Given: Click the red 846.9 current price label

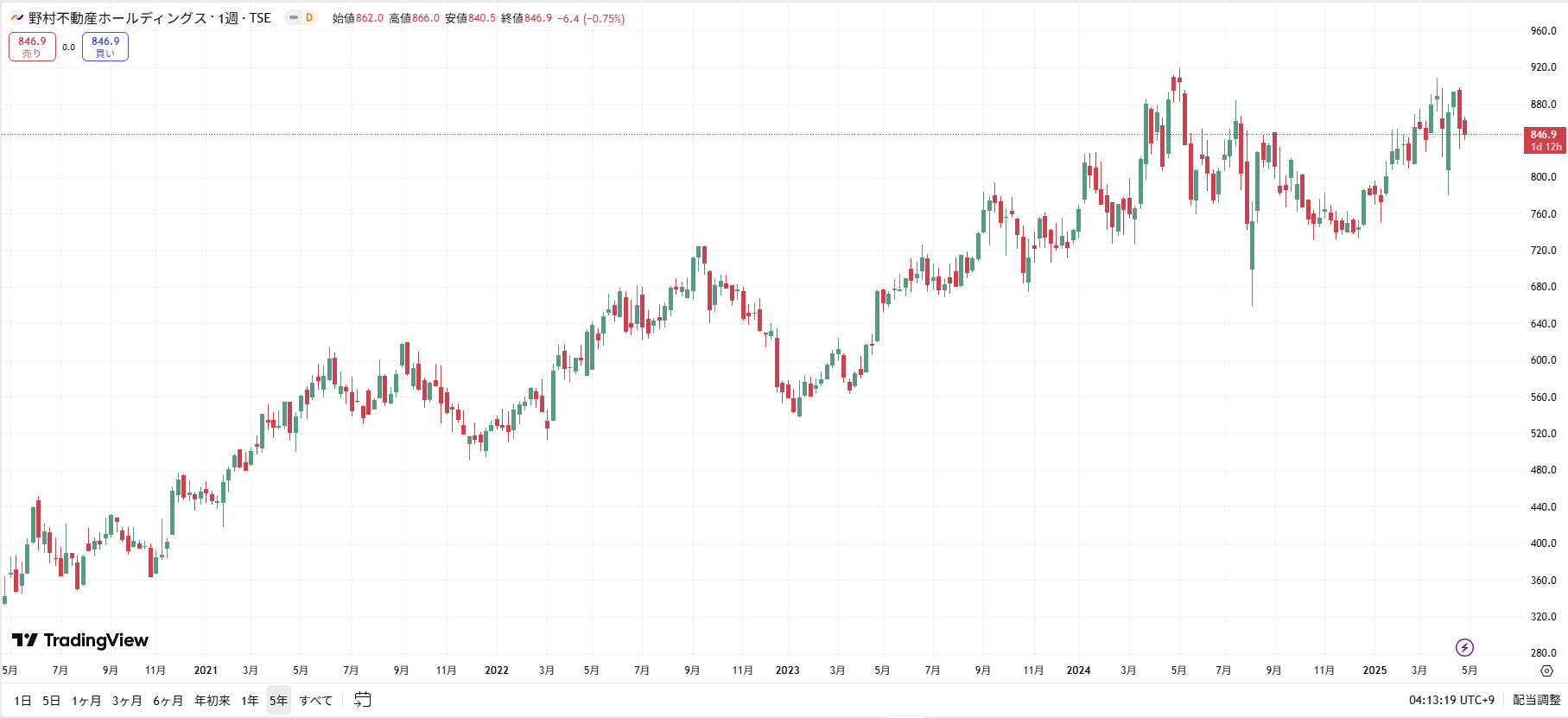Looking at the screenshot, I should click(1545, 140).
